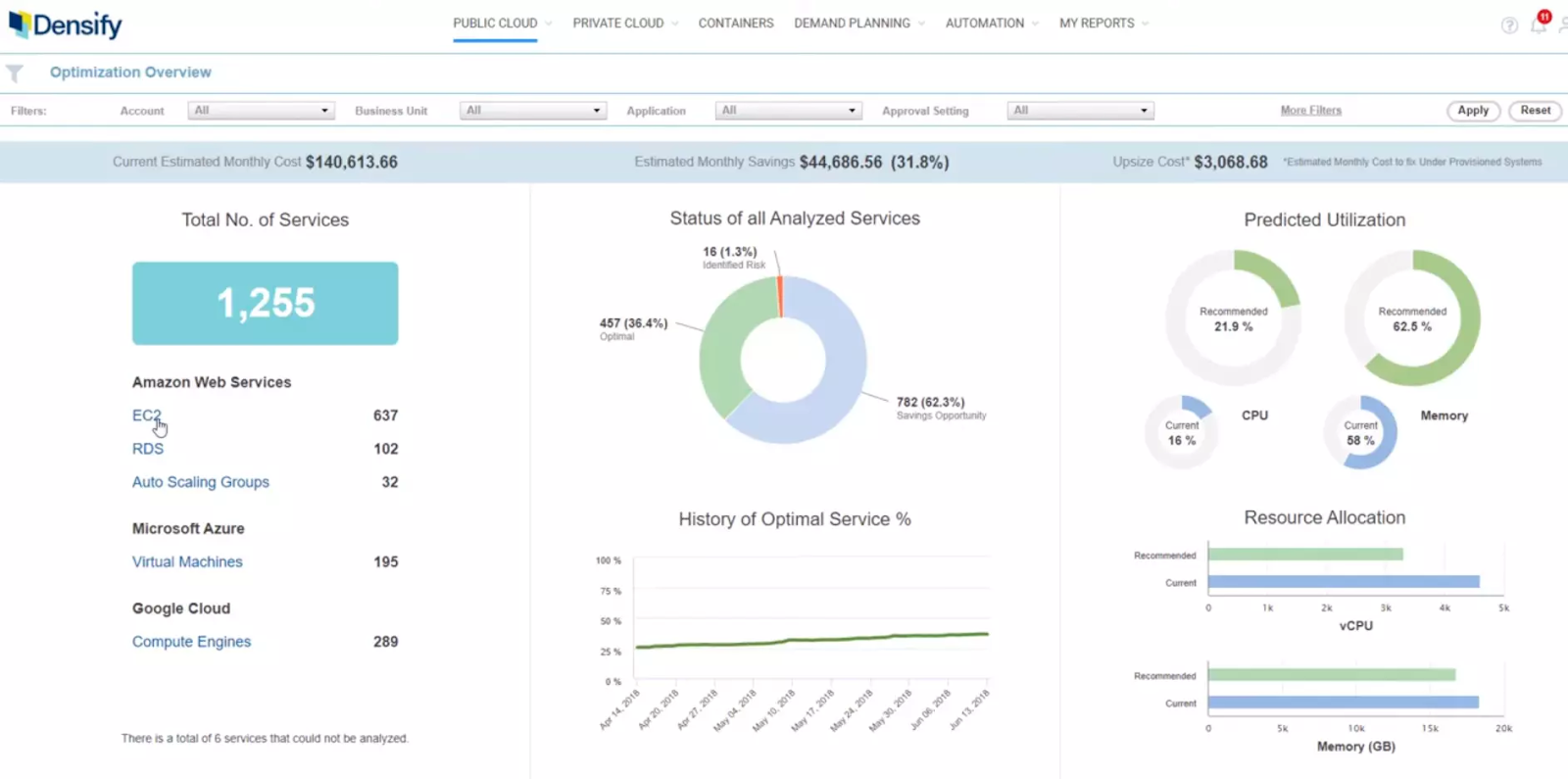This screenshot has height=779, width=1568.
Task: Click the Upsize Cost $3,068.68 value
Action: click(1231, 163)
